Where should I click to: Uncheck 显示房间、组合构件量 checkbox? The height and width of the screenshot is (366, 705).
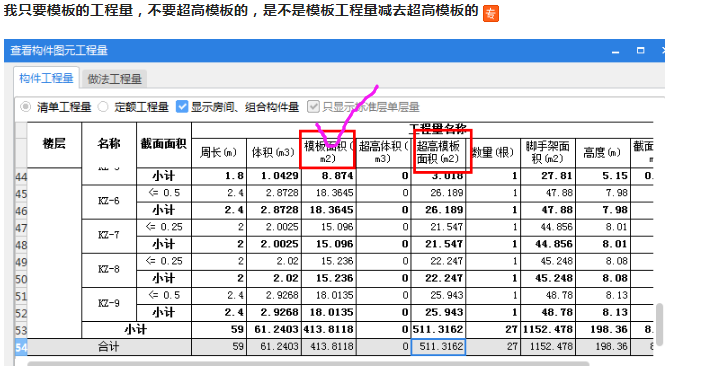(x=182, y=107)
